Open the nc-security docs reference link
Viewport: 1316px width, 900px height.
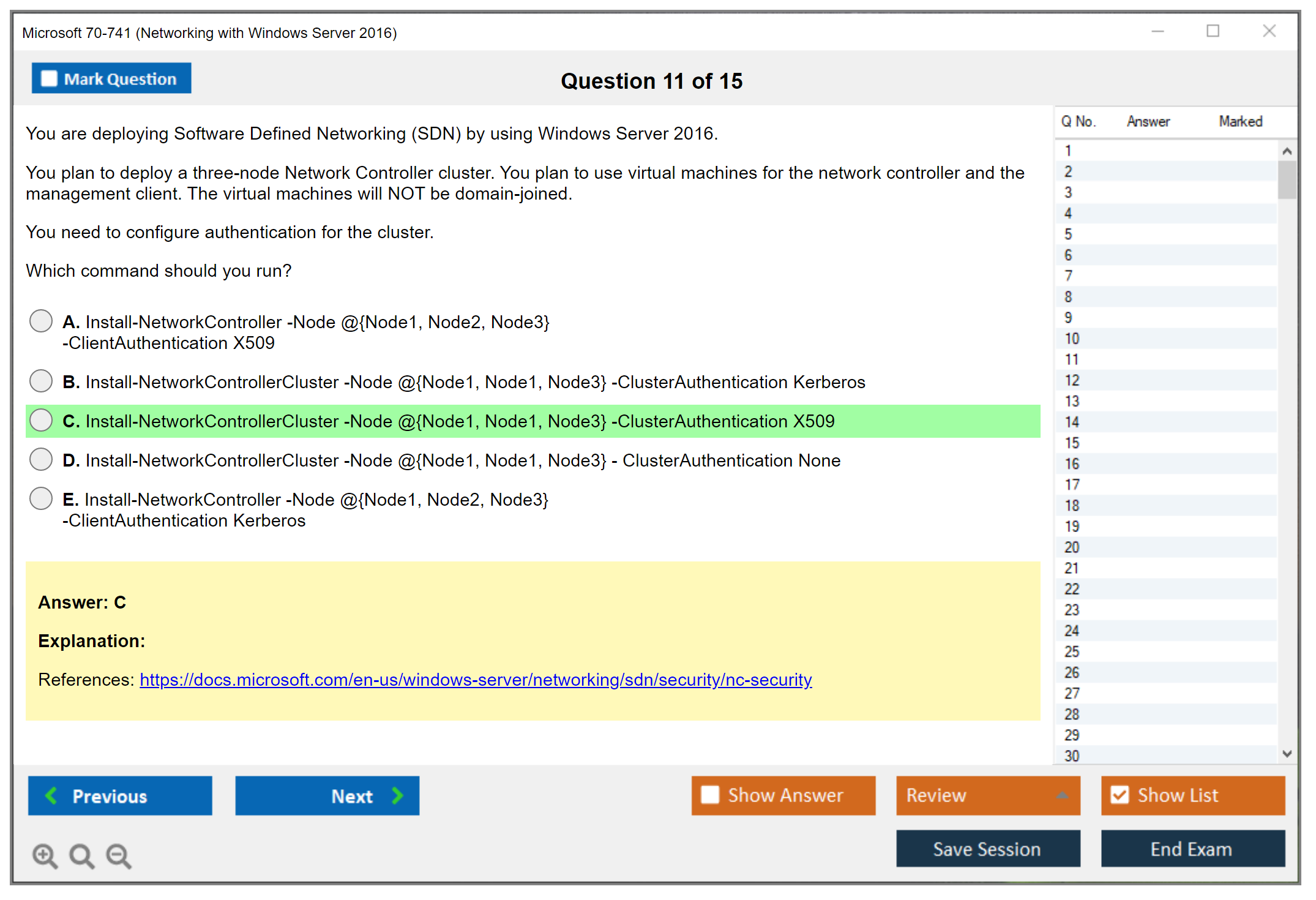(x=476, y=680)
